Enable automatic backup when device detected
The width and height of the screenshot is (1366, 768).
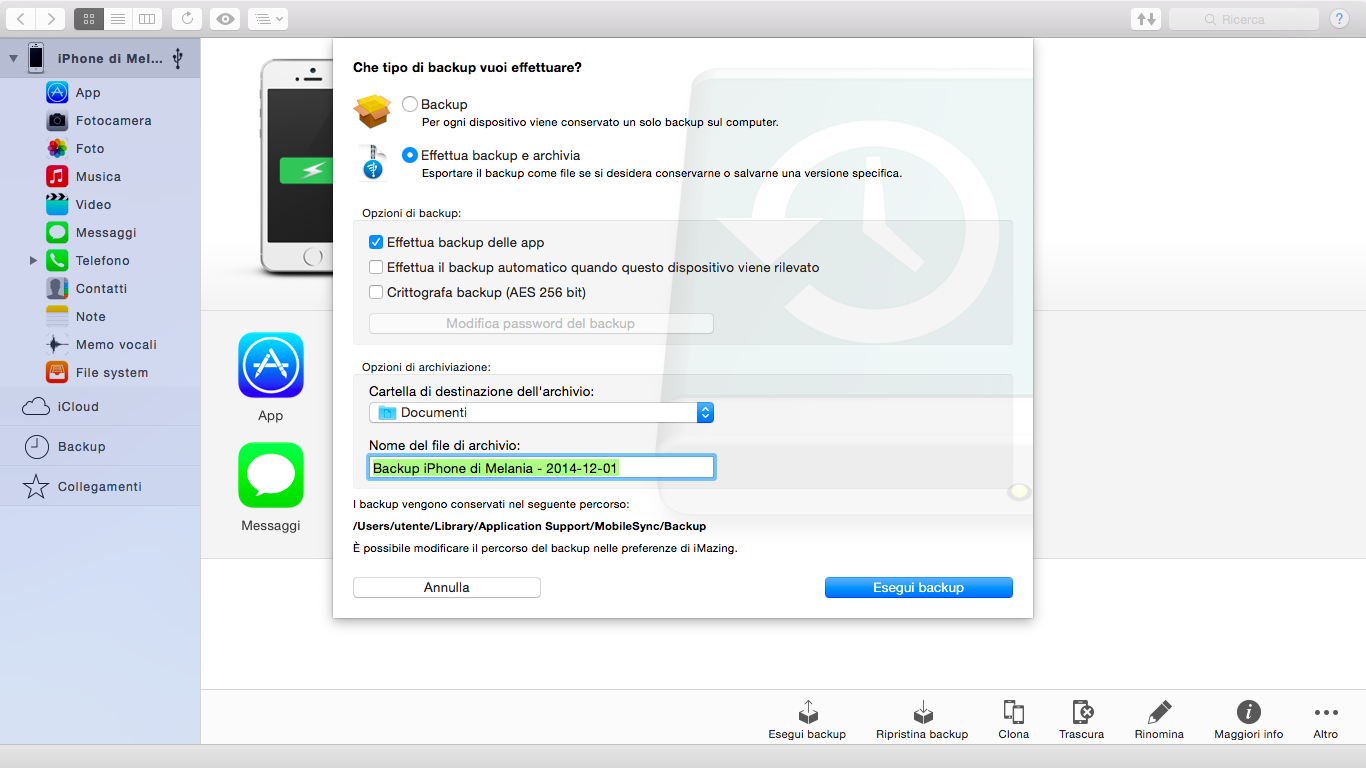[376, 267]
